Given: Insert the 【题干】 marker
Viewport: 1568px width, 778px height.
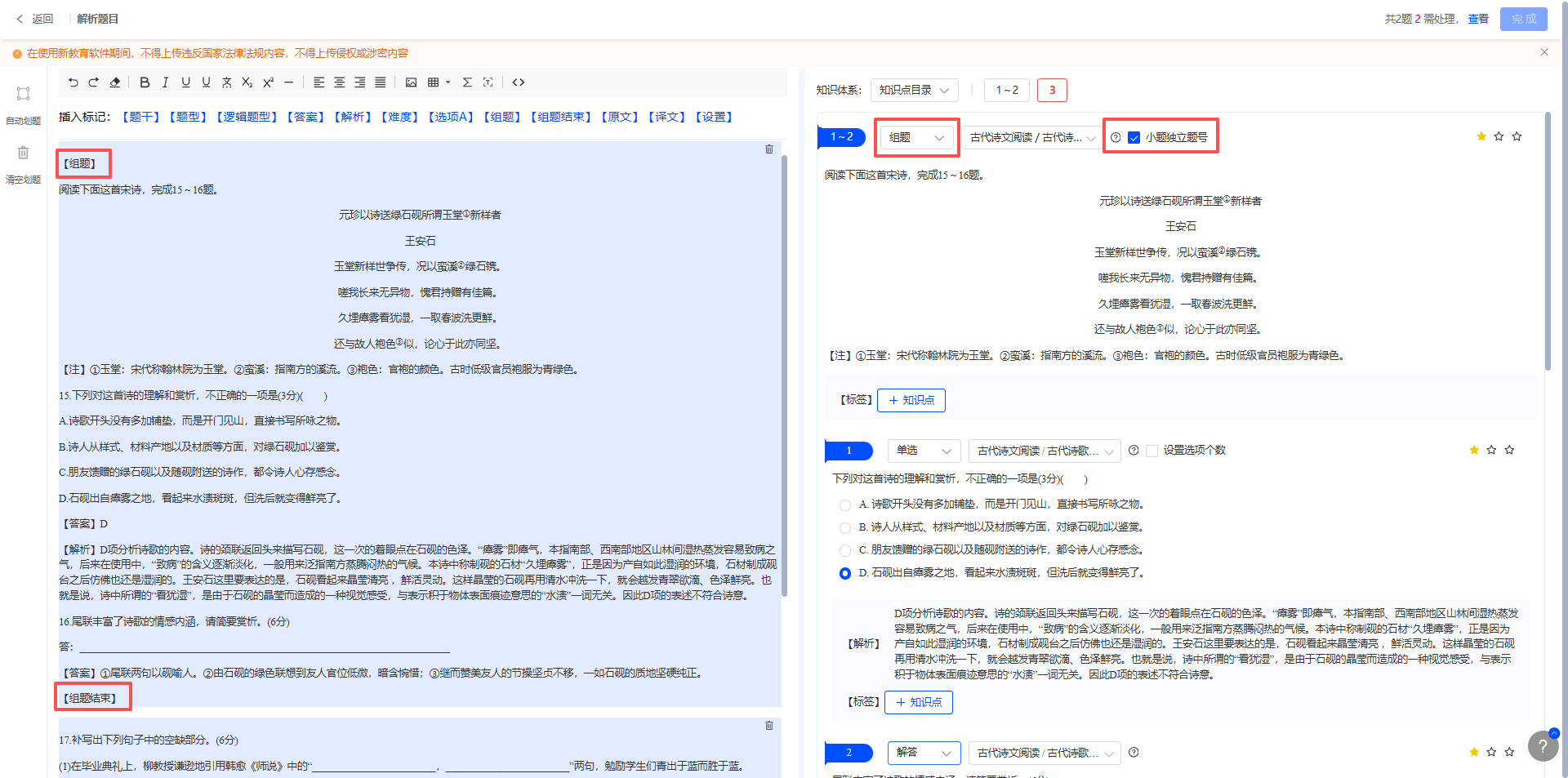Looking at the screenshot, I should point(140,117).
